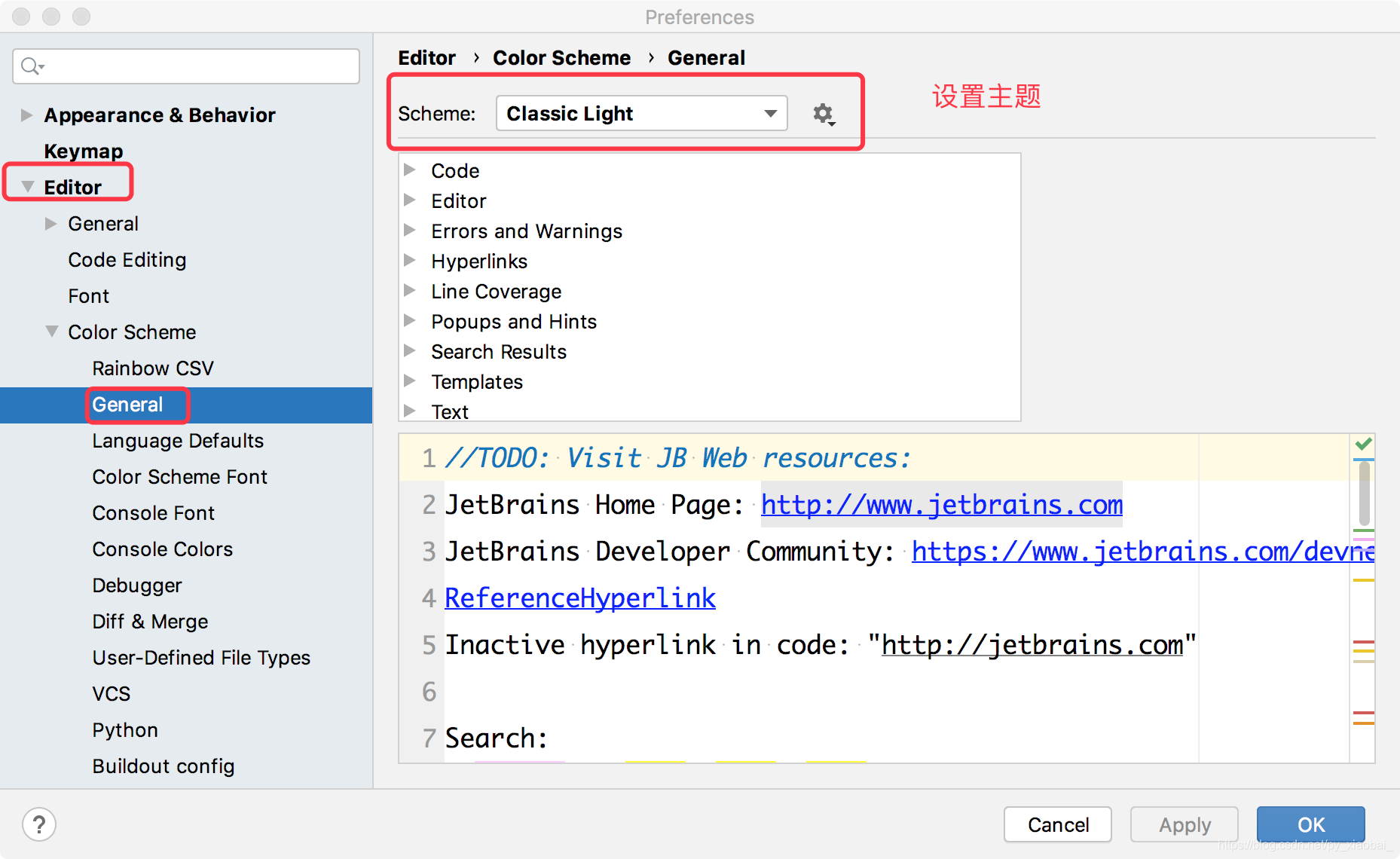Click the http://www.jetbrains.com preview link

pyautogui.click(x=942, y=504)
